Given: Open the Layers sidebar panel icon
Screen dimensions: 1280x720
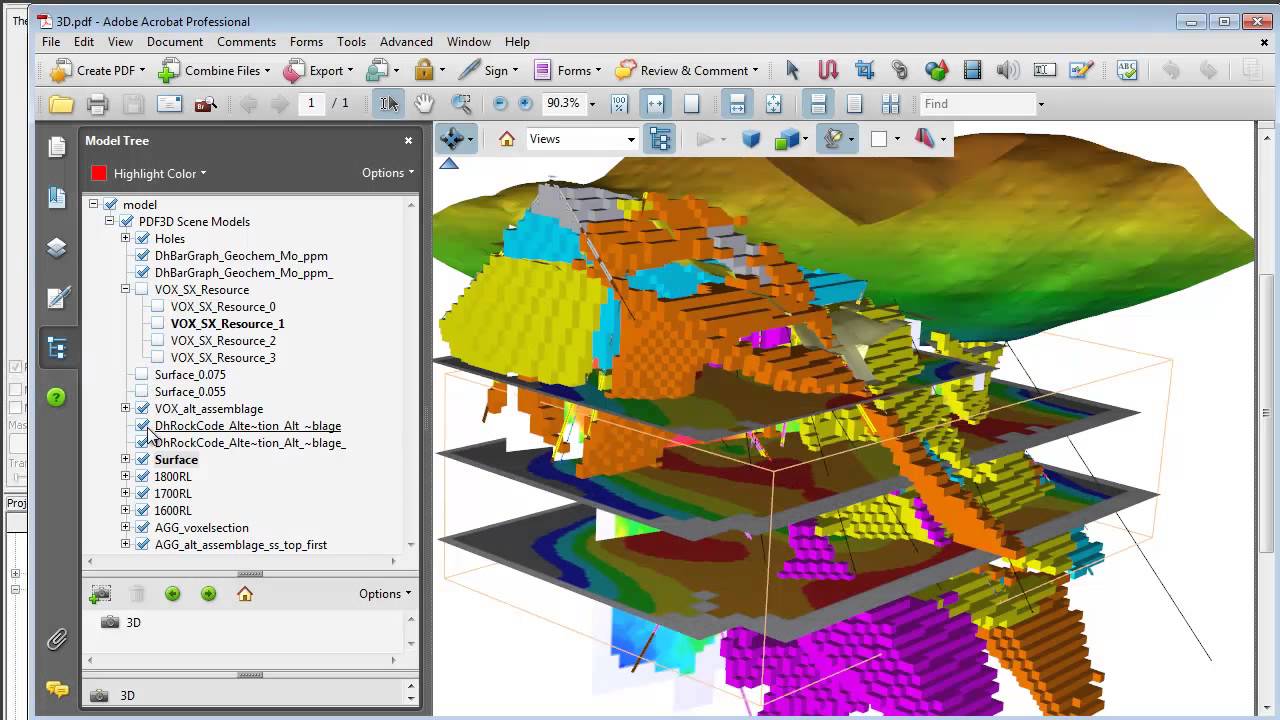Looking at the screenshot, I should (x=57, y=248).
